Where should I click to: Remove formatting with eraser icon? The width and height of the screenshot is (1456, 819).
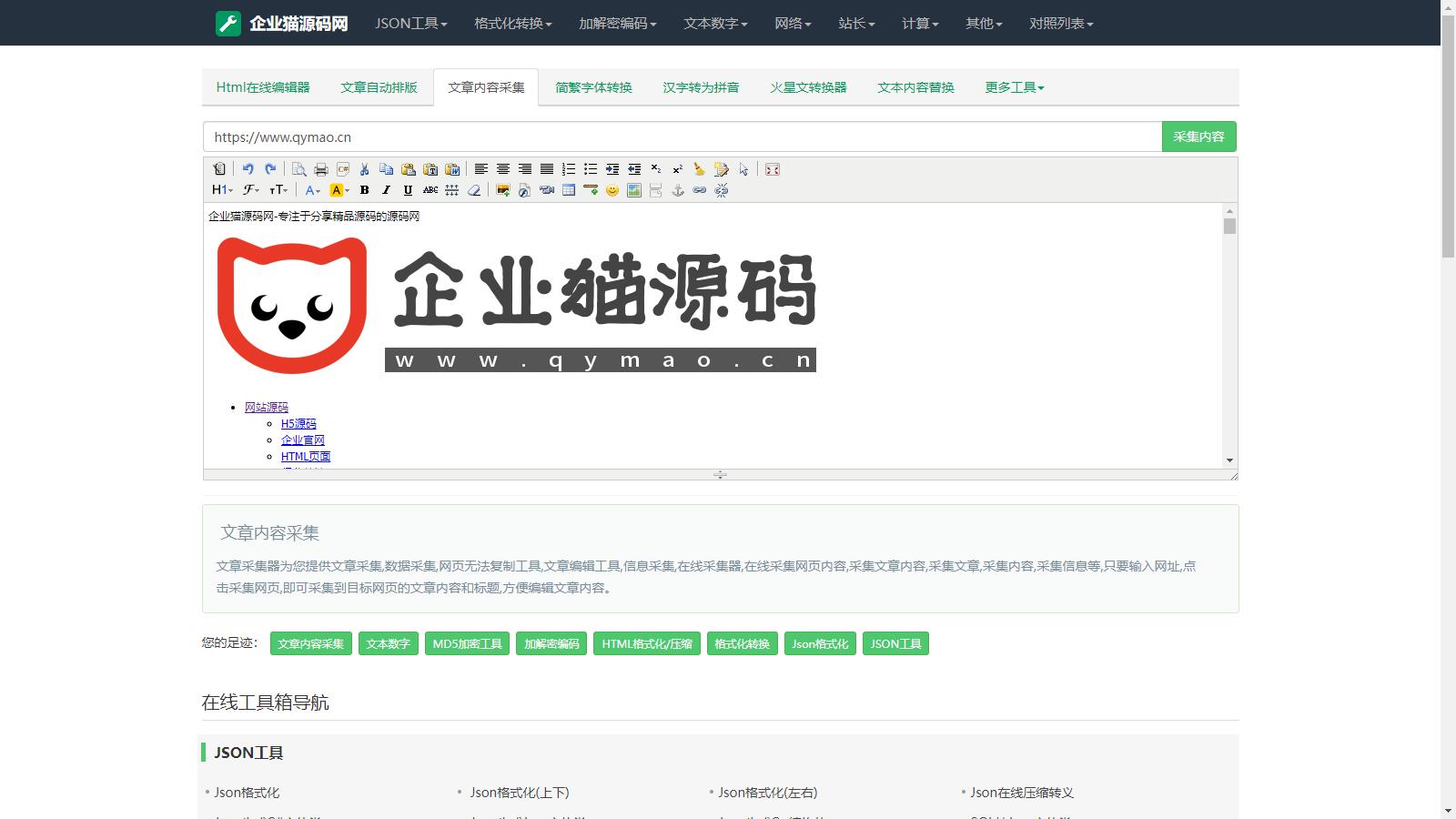tap(474, 190)
